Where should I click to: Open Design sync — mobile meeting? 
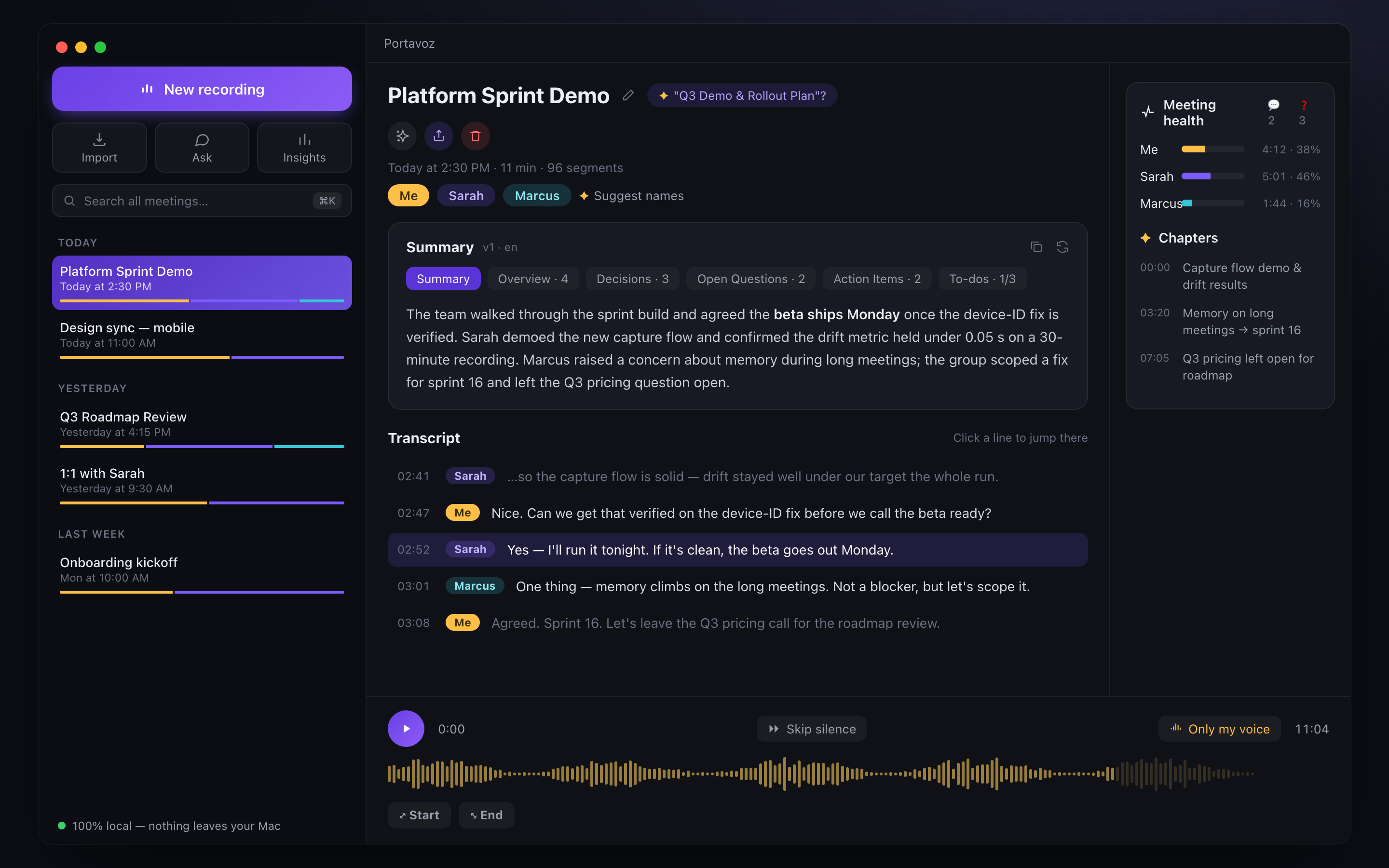(202, 339)
